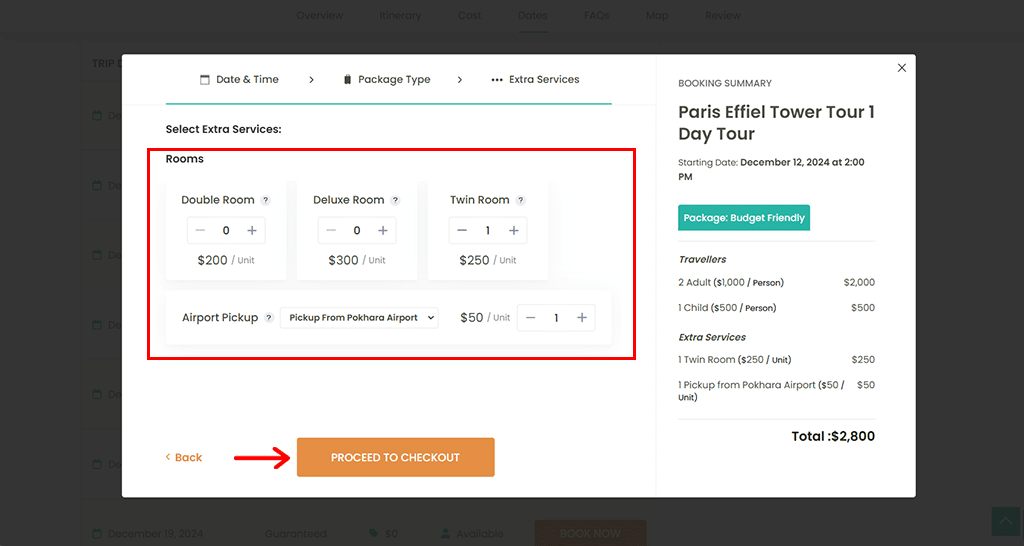Reduce Twin Room count with minus
This screenshot has height=546, width=1024.
click(x=462, y=231)
